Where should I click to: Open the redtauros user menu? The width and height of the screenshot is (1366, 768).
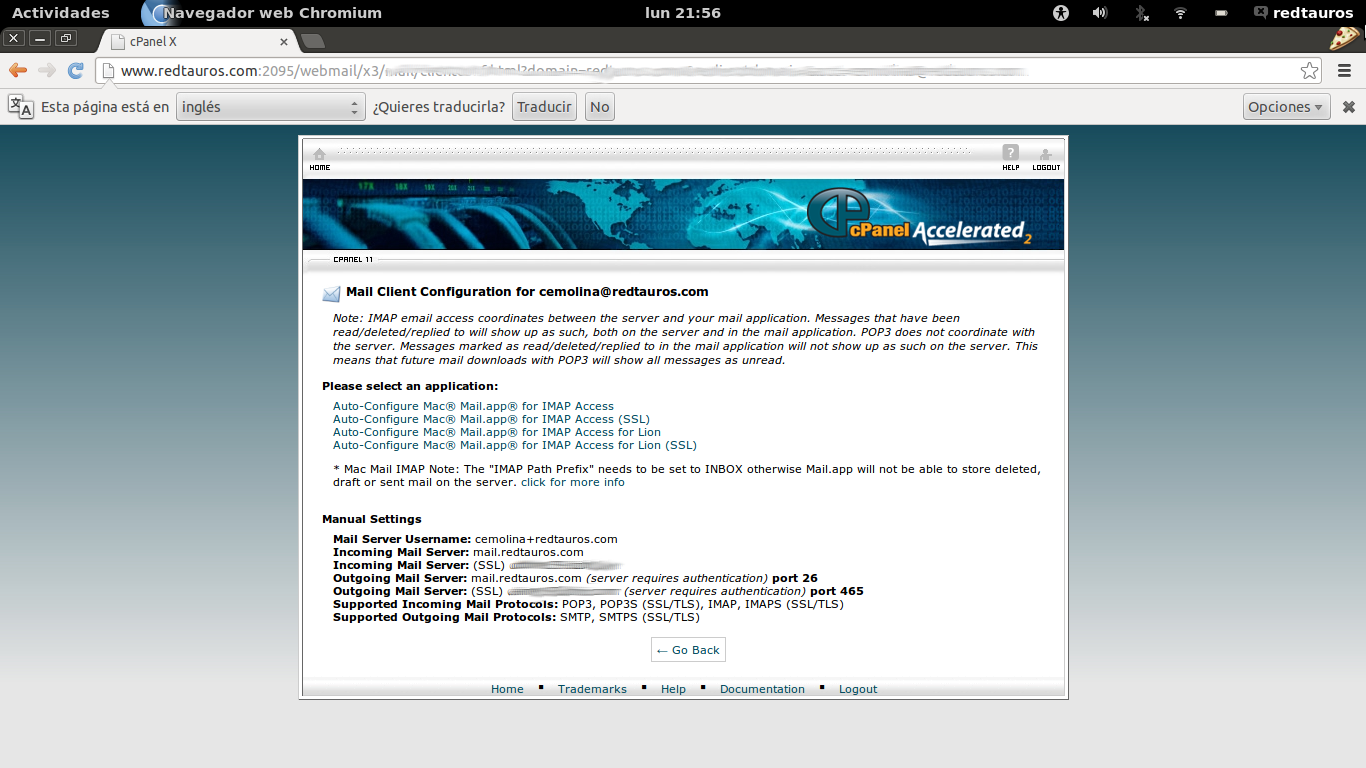(x=1306, y=13)
